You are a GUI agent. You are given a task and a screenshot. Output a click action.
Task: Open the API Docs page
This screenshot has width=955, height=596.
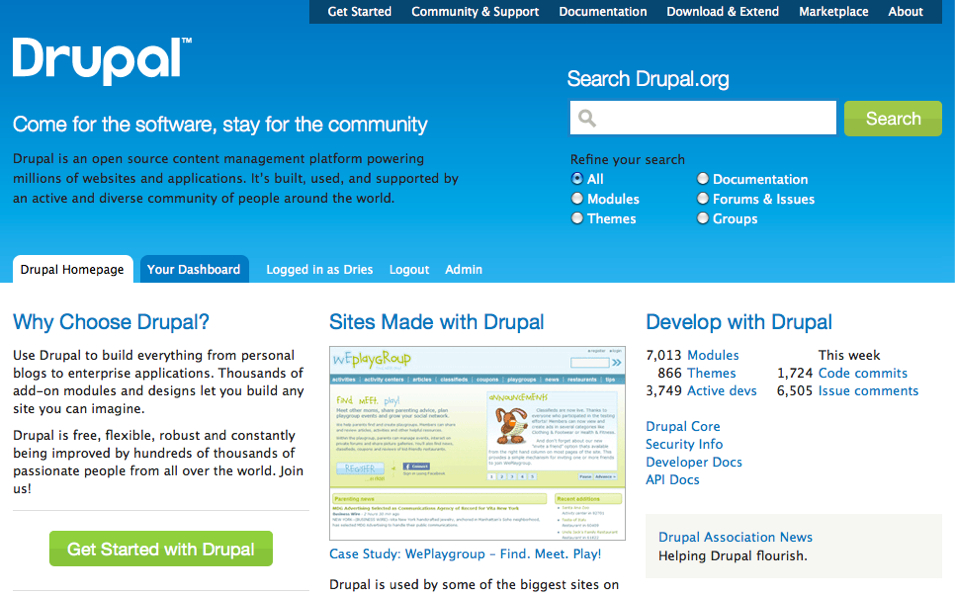(x=674, y=479)
